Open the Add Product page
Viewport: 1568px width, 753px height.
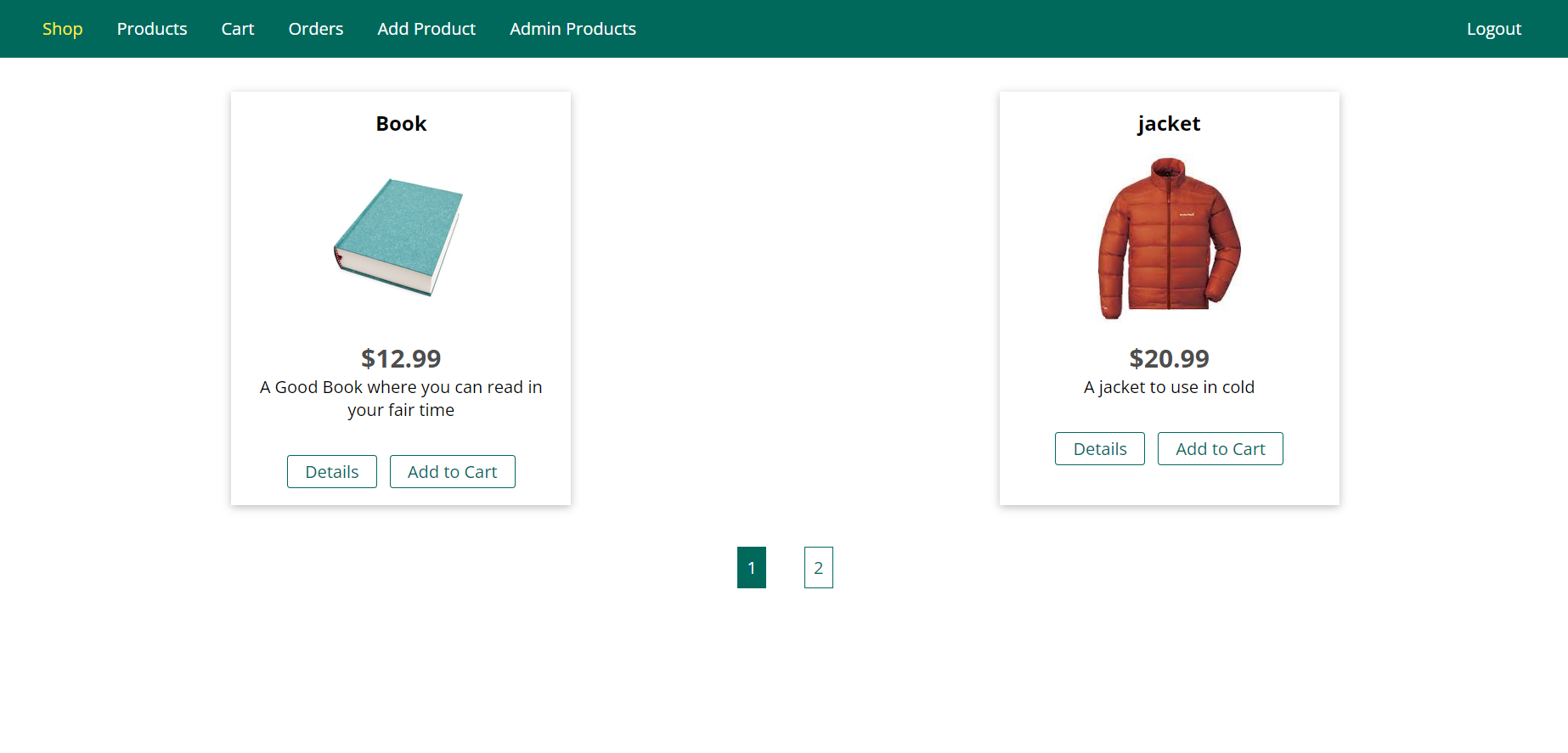426,29
